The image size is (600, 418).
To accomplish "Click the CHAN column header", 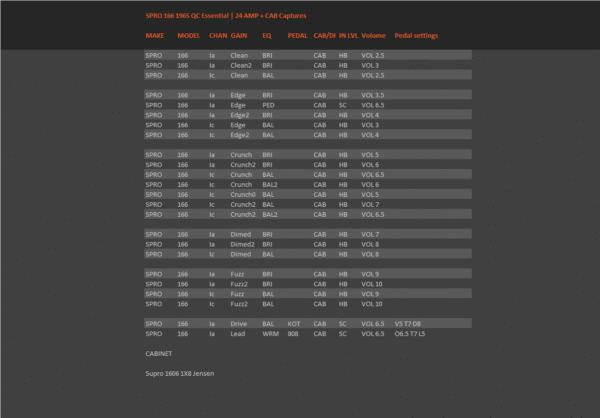I will click(x=218, y=36).
